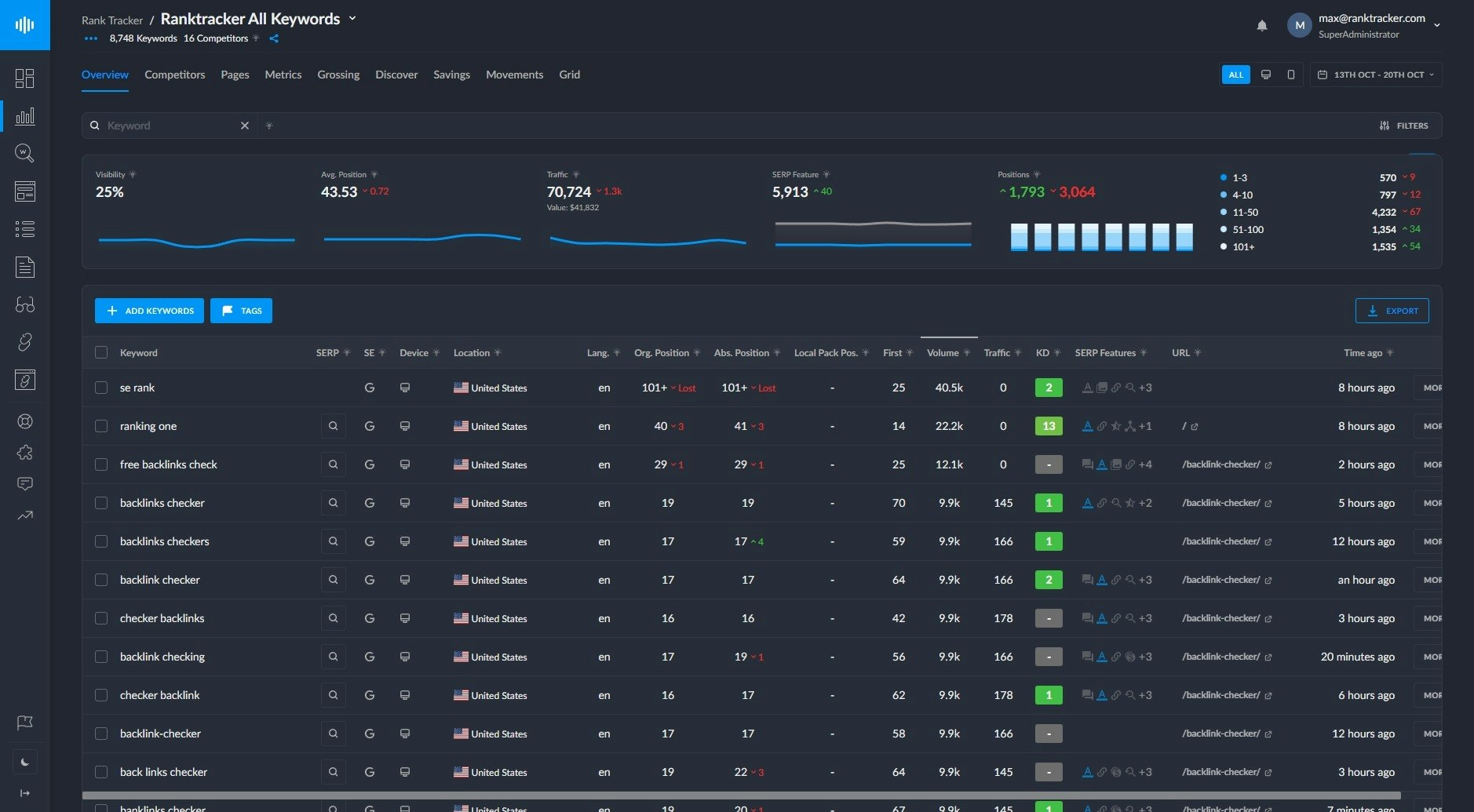This screenshot has width=1474, height=812.
Task: Open the Filters button
Action: pos(1403,126)
